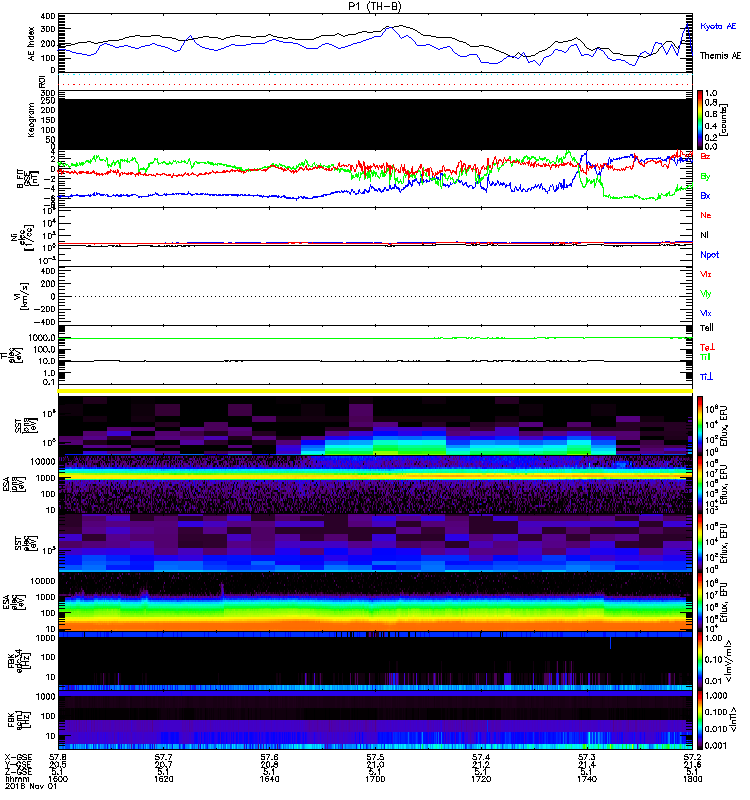The height and width of the screenshot is (800, 750).
Task: Click the 1620 time tick label
Action: [164, 779]
